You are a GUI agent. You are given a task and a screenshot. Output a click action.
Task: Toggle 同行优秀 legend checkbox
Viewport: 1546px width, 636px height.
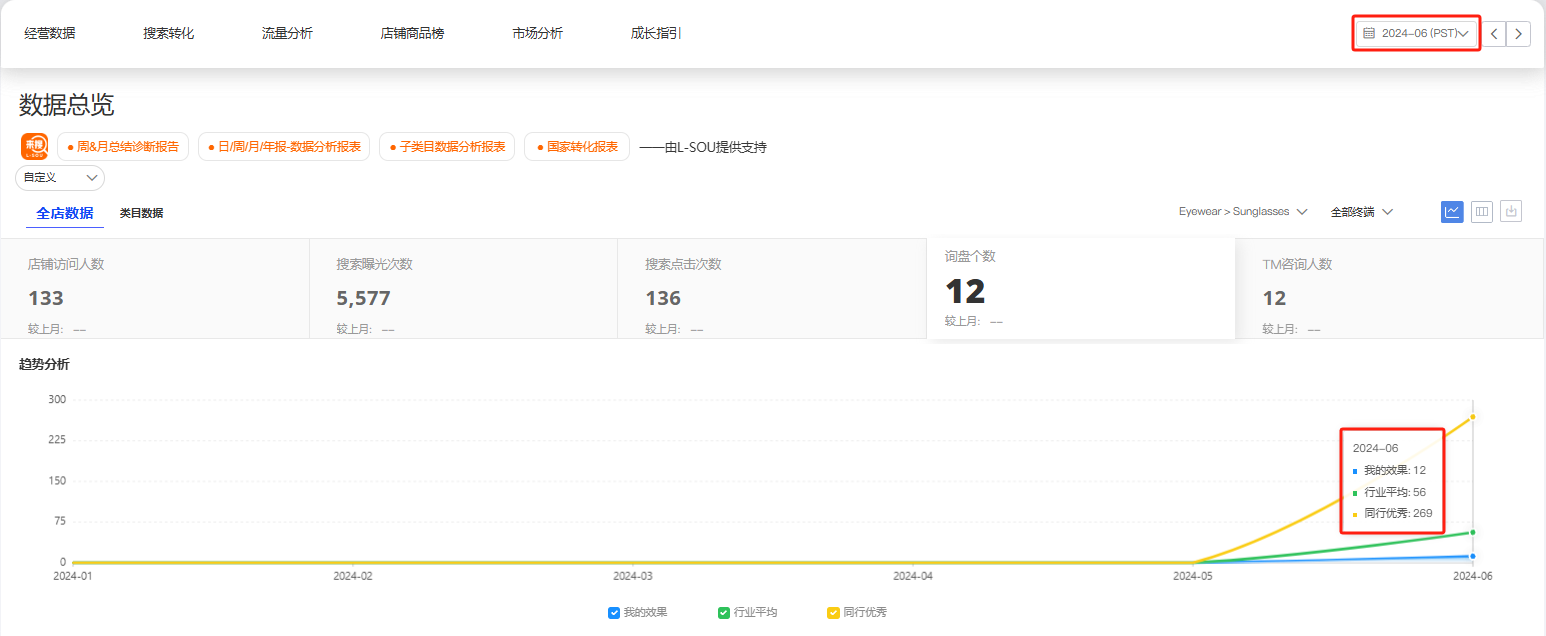(833, 612)
